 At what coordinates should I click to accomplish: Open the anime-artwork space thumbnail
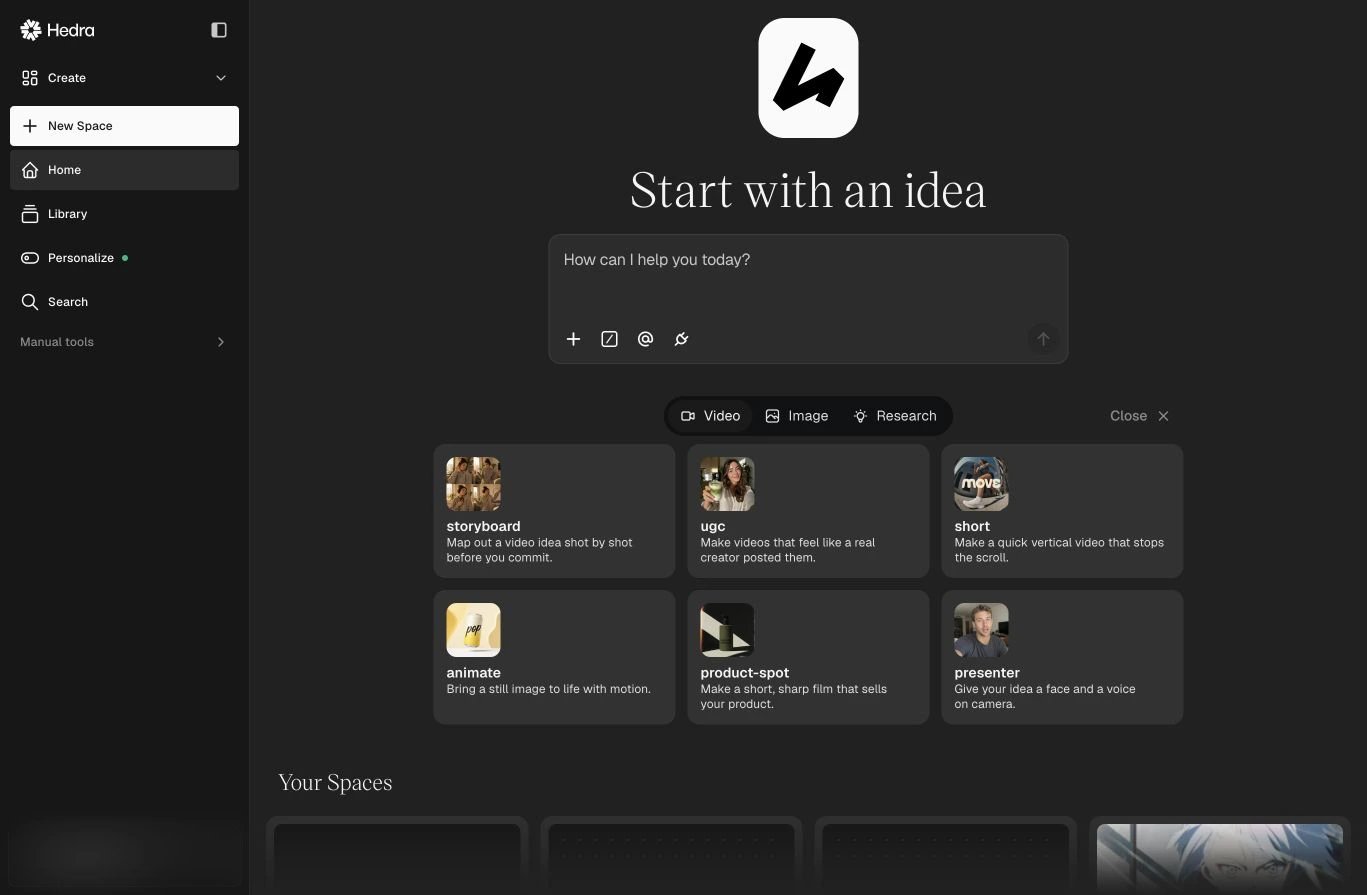point(1220,858)
